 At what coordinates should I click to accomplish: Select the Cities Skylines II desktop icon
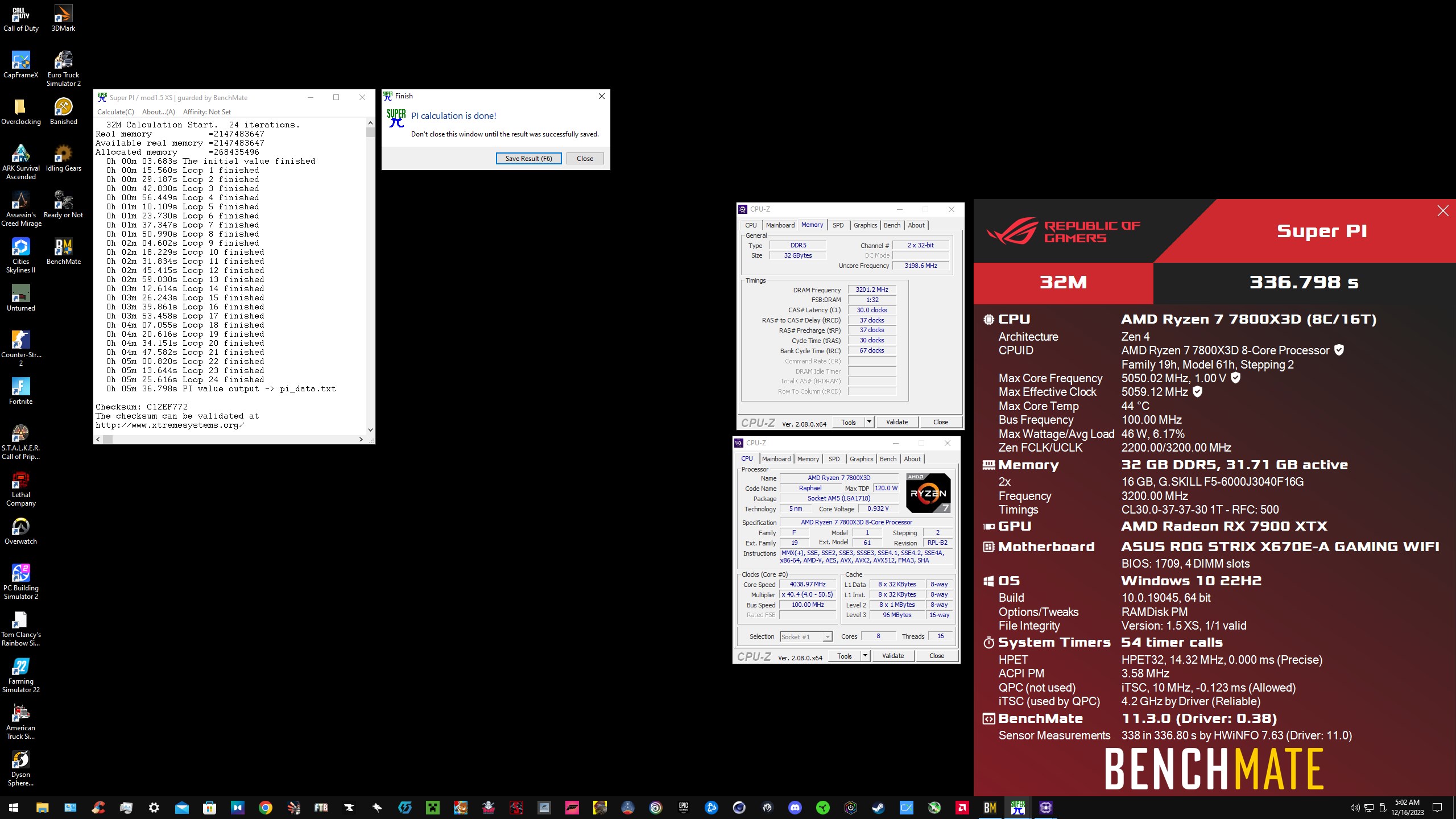click(21, 255)
